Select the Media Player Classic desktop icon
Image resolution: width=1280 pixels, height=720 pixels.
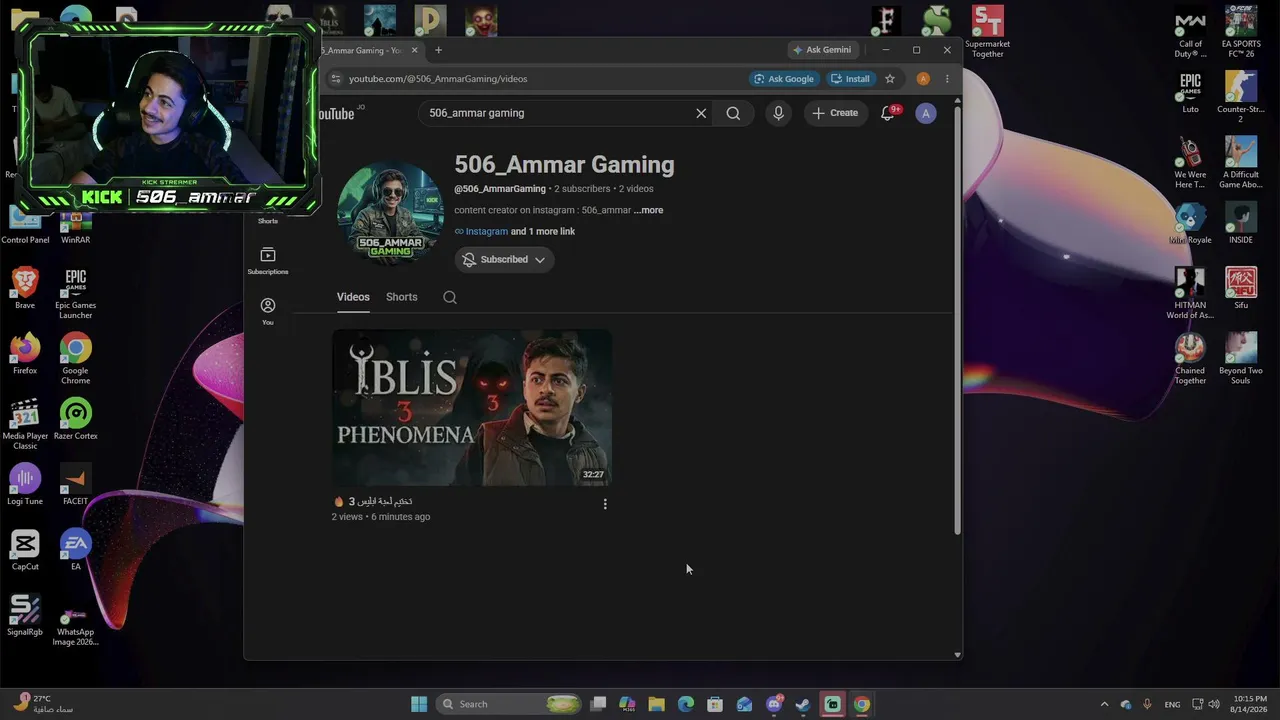point(25,424)
